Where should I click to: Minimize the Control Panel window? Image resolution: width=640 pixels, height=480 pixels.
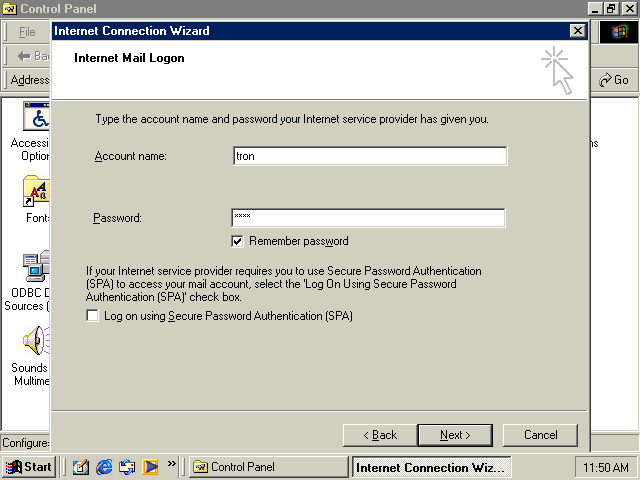(x=595, y=9)
